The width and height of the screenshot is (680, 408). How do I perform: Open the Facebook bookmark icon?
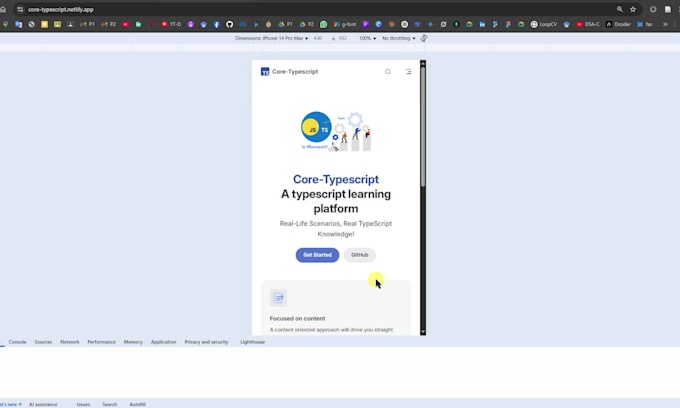click(216, 24)
